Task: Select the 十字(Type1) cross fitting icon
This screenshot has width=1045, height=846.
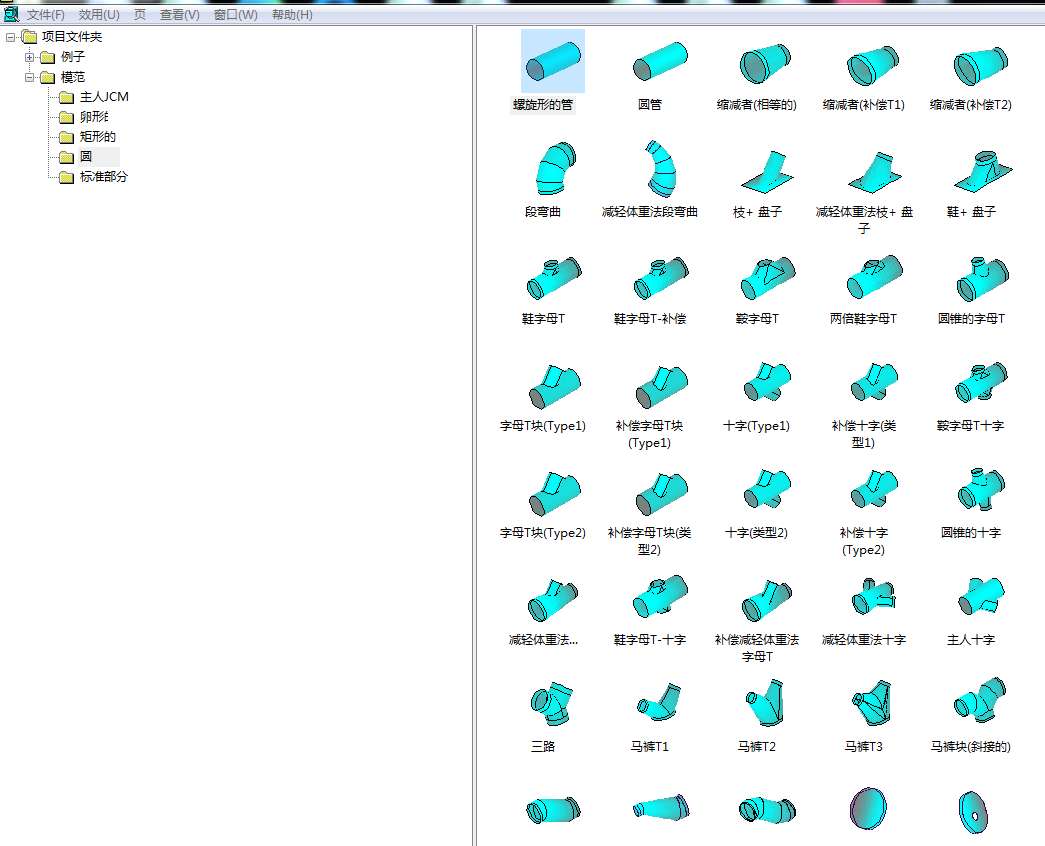Action: (x=764, y=385)
